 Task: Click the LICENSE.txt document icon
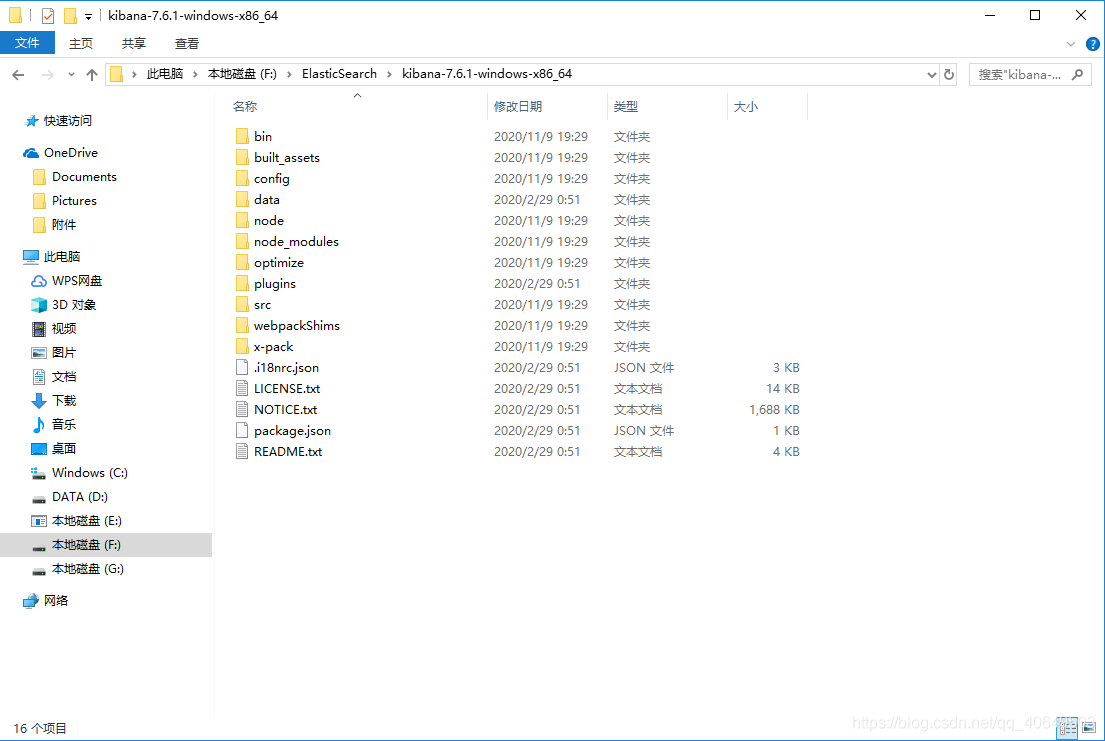[x=242, y=388]
